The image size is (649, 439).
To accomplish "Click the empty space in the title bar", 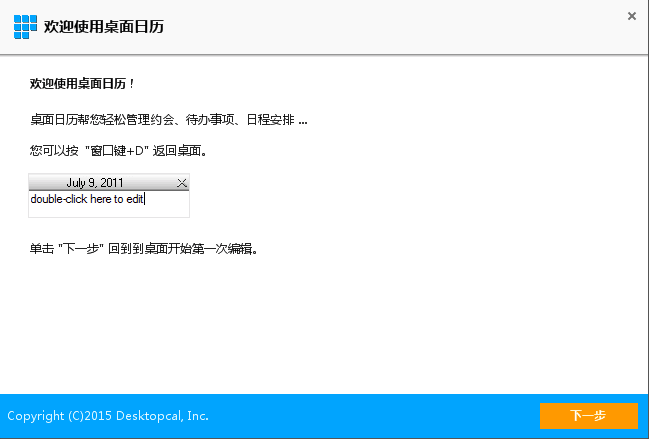I will coord(400,26).
